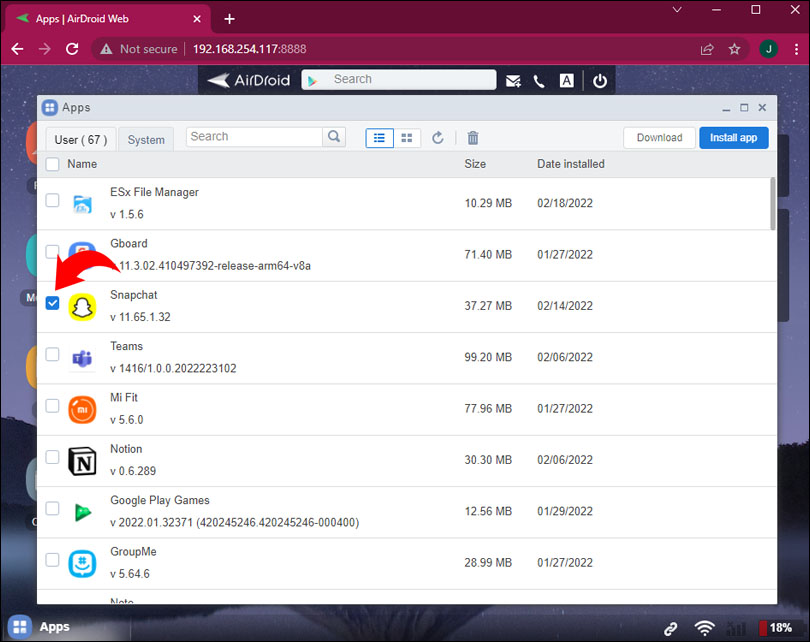Click the power sign-out icon in AirDroid bar
810x642 pixels.
tap(599, 81)
